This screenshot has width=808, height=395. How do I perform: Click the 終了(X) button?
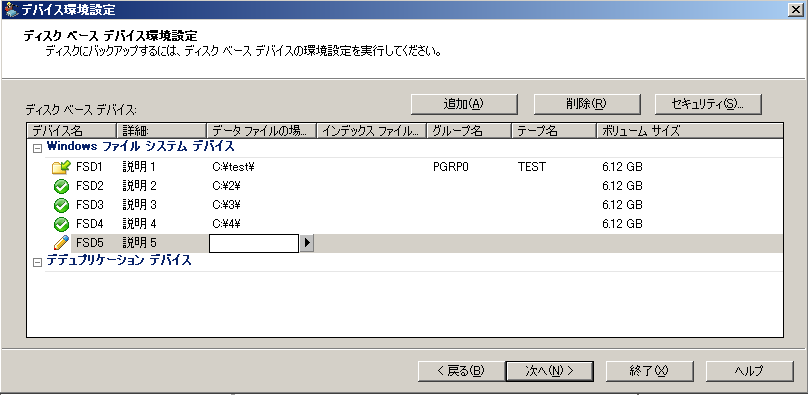click(x=649, y=371)
